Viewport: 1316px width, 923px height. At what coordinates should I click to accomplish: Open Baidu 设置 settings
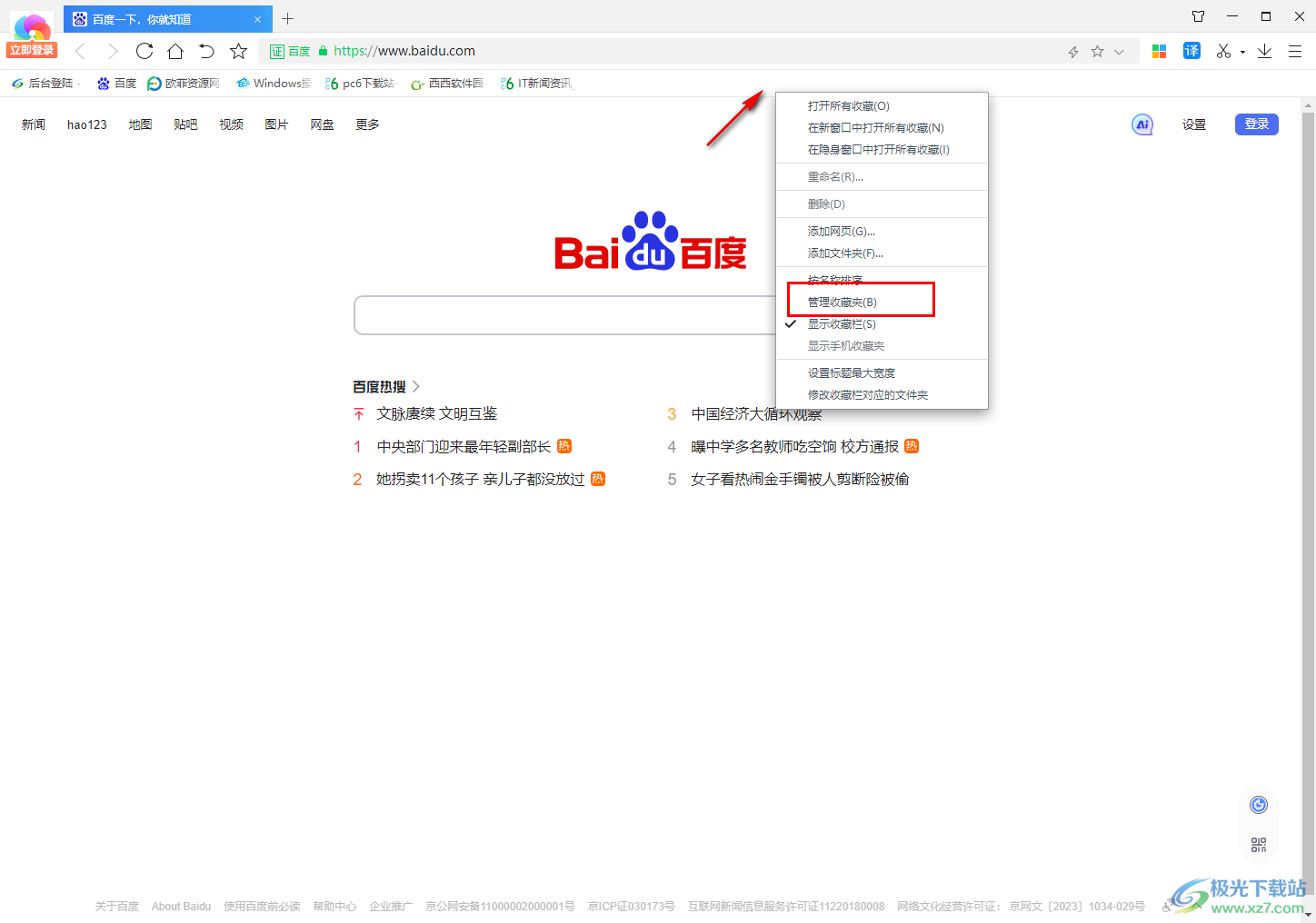tap(1194, 124)
